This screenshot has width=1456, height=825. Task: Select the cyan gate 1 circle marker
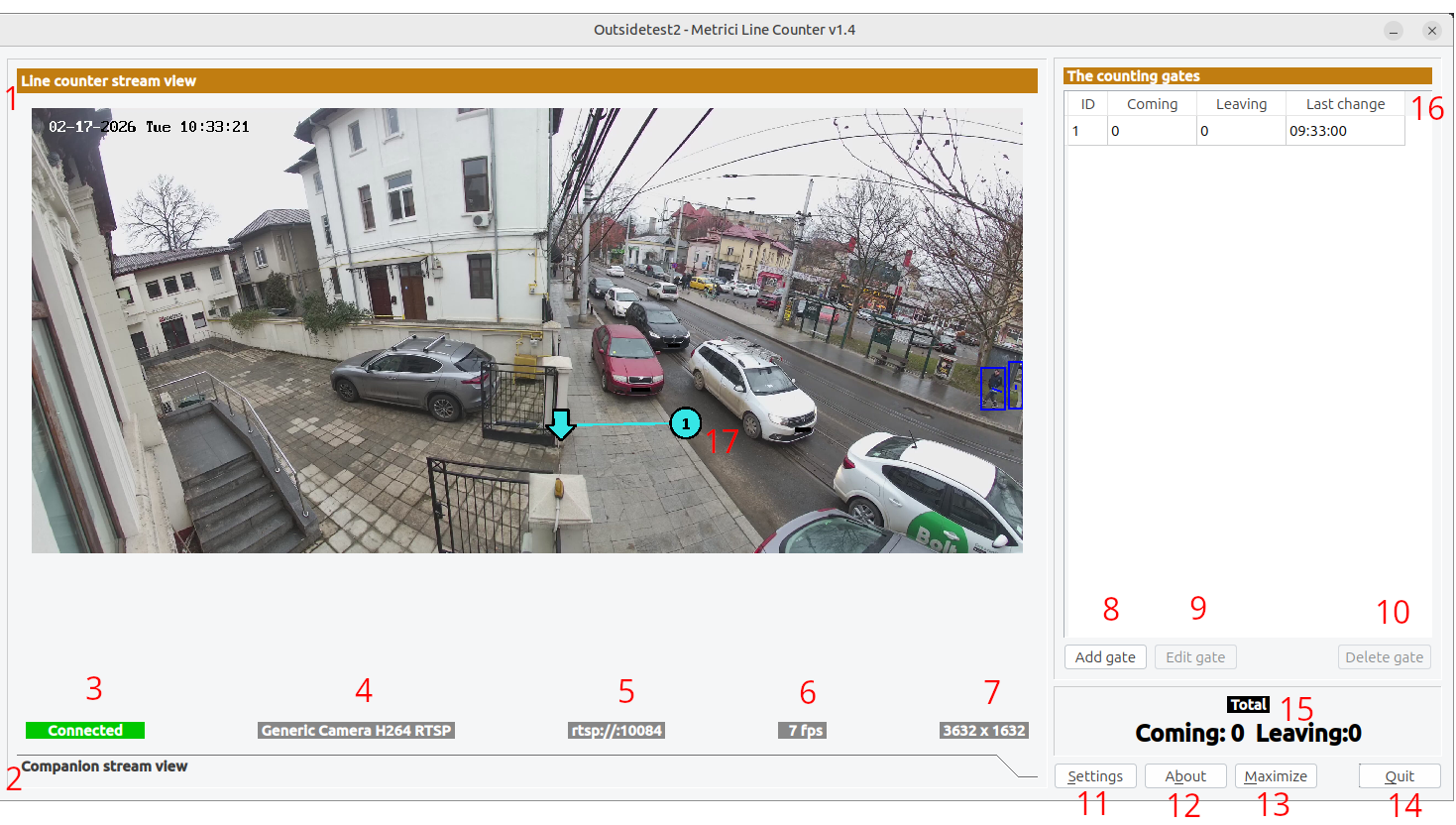tap(686, 423)
